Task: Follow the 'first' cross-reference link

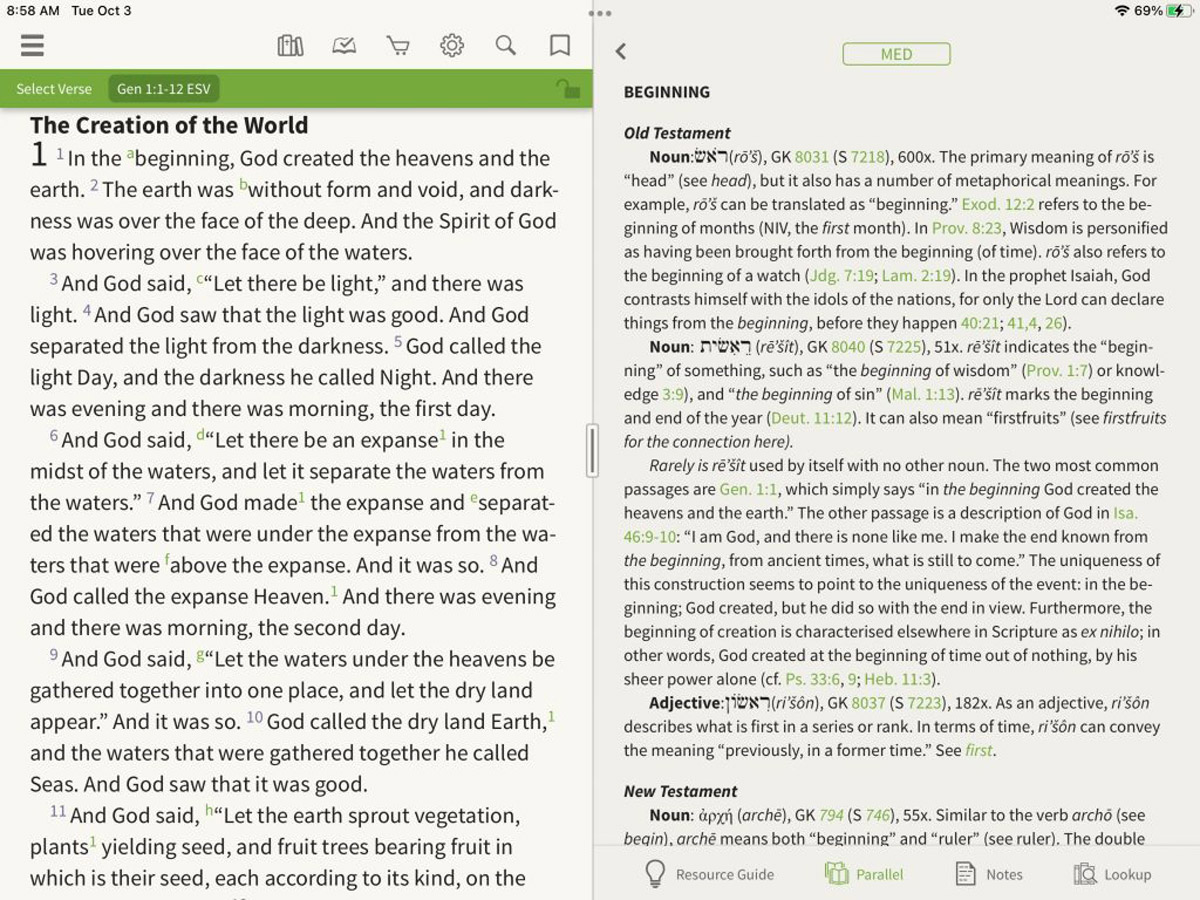Action: click(978, 750)
